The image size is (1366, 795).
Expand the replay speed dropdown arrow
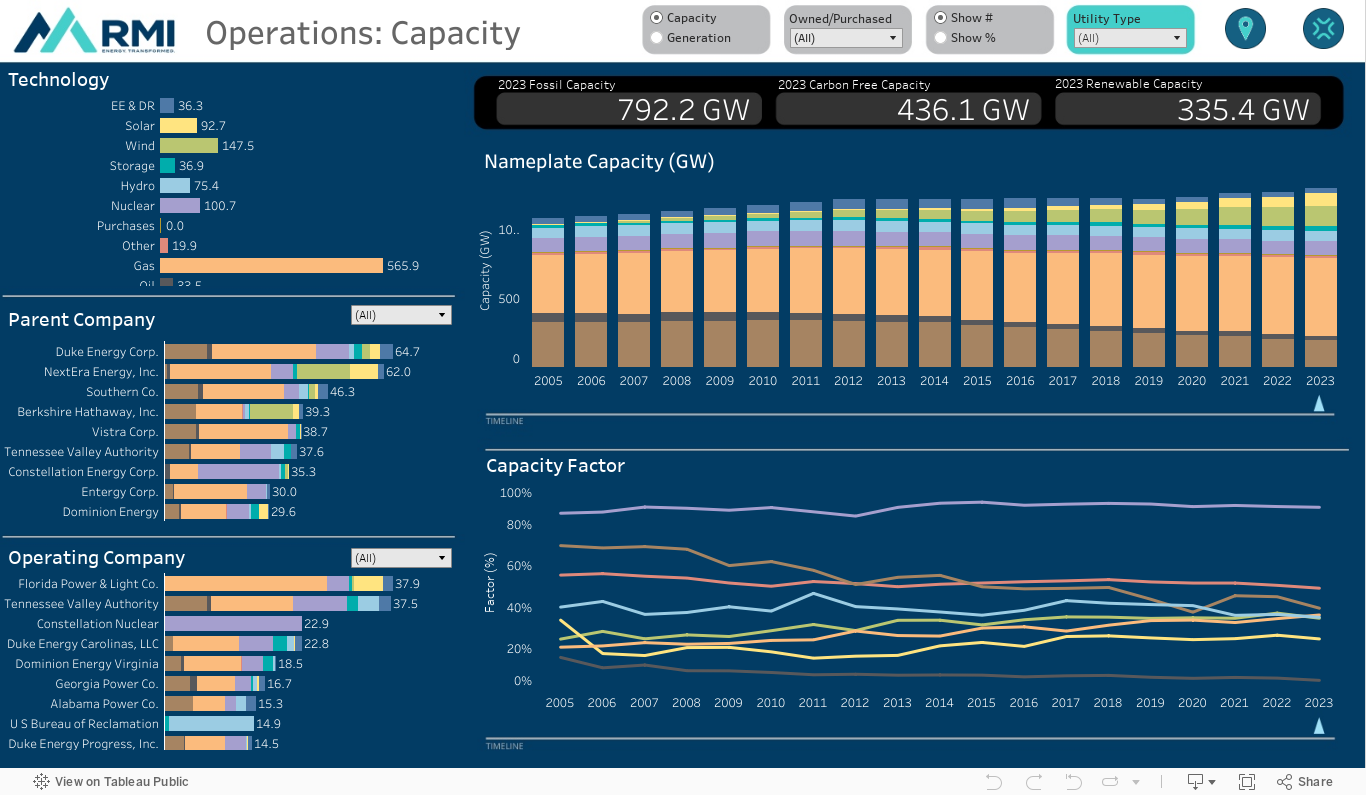1135,782
